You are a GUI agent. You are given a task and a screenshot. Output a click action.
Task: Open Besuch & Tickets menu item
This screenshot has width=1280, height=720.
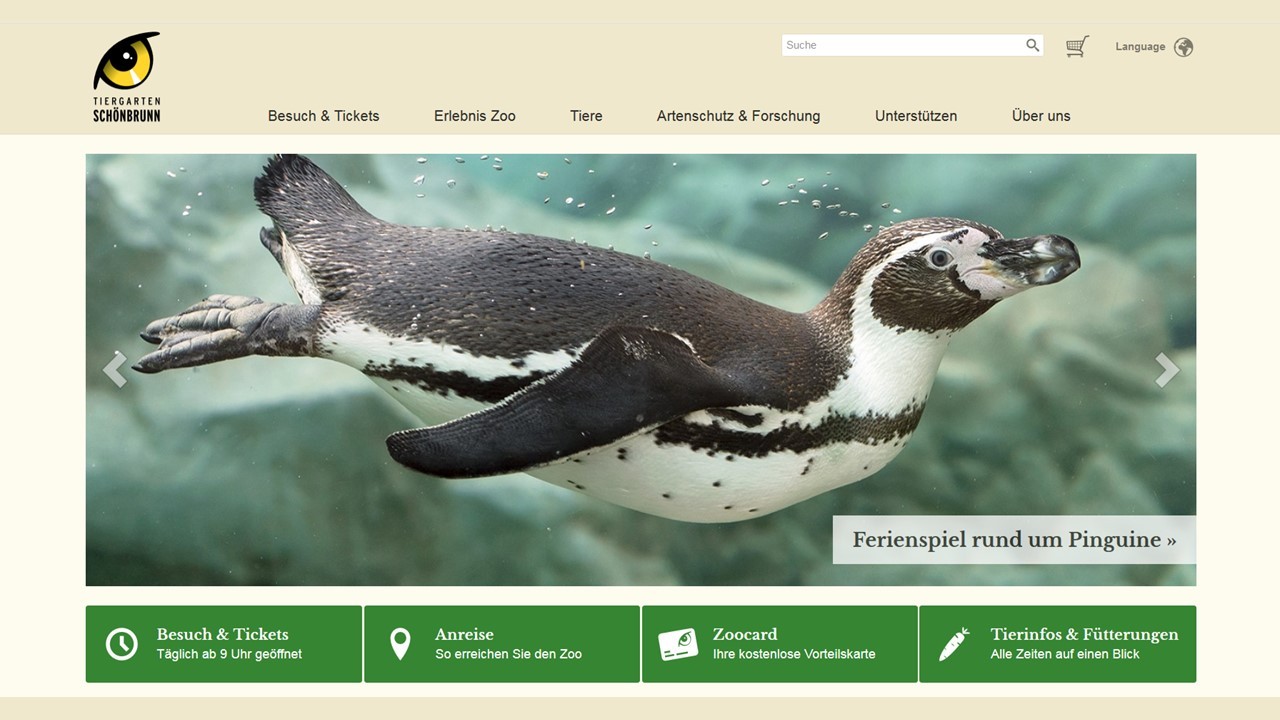coord(324,116)
